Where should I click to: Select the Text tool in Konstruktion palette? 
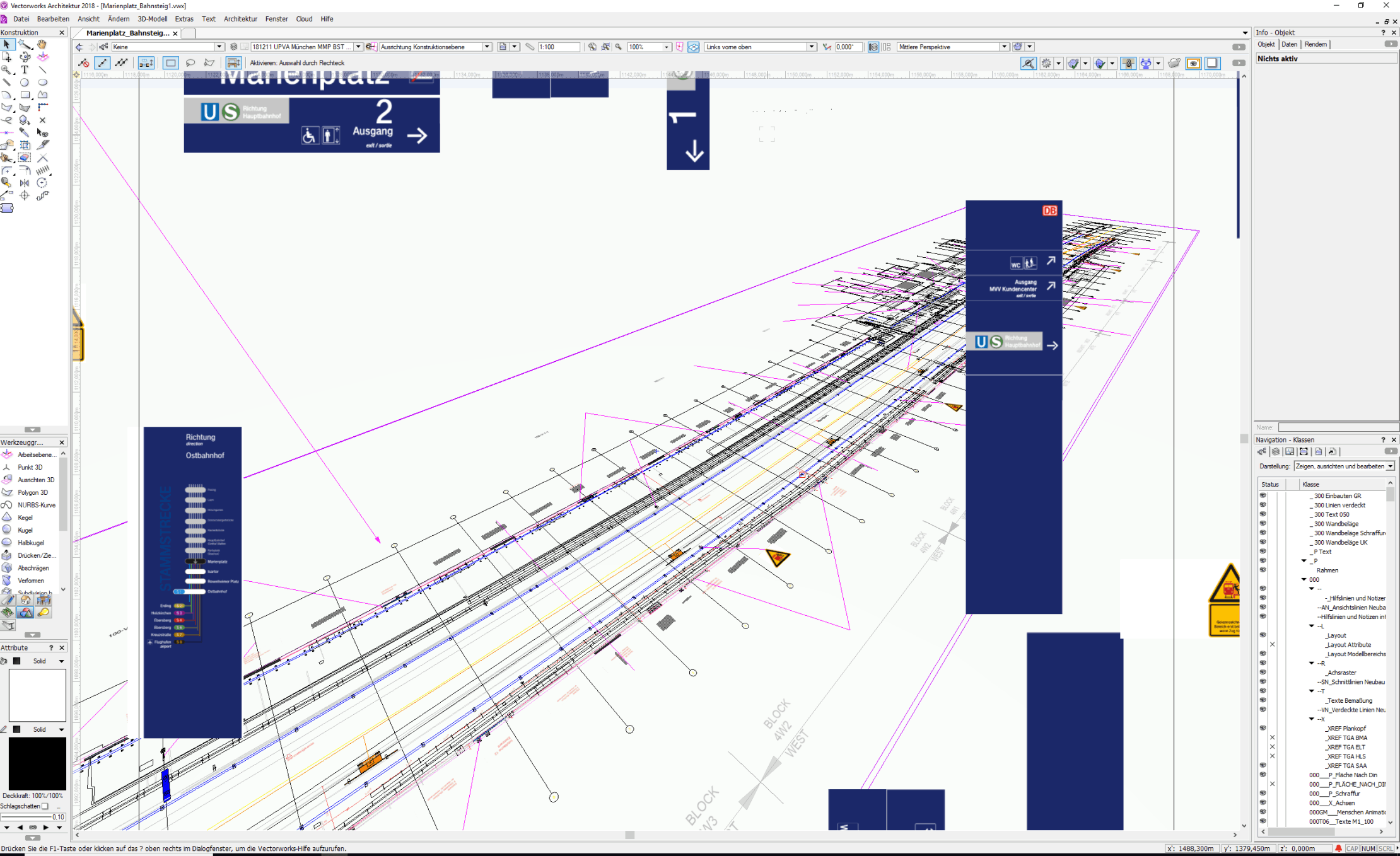25,70
